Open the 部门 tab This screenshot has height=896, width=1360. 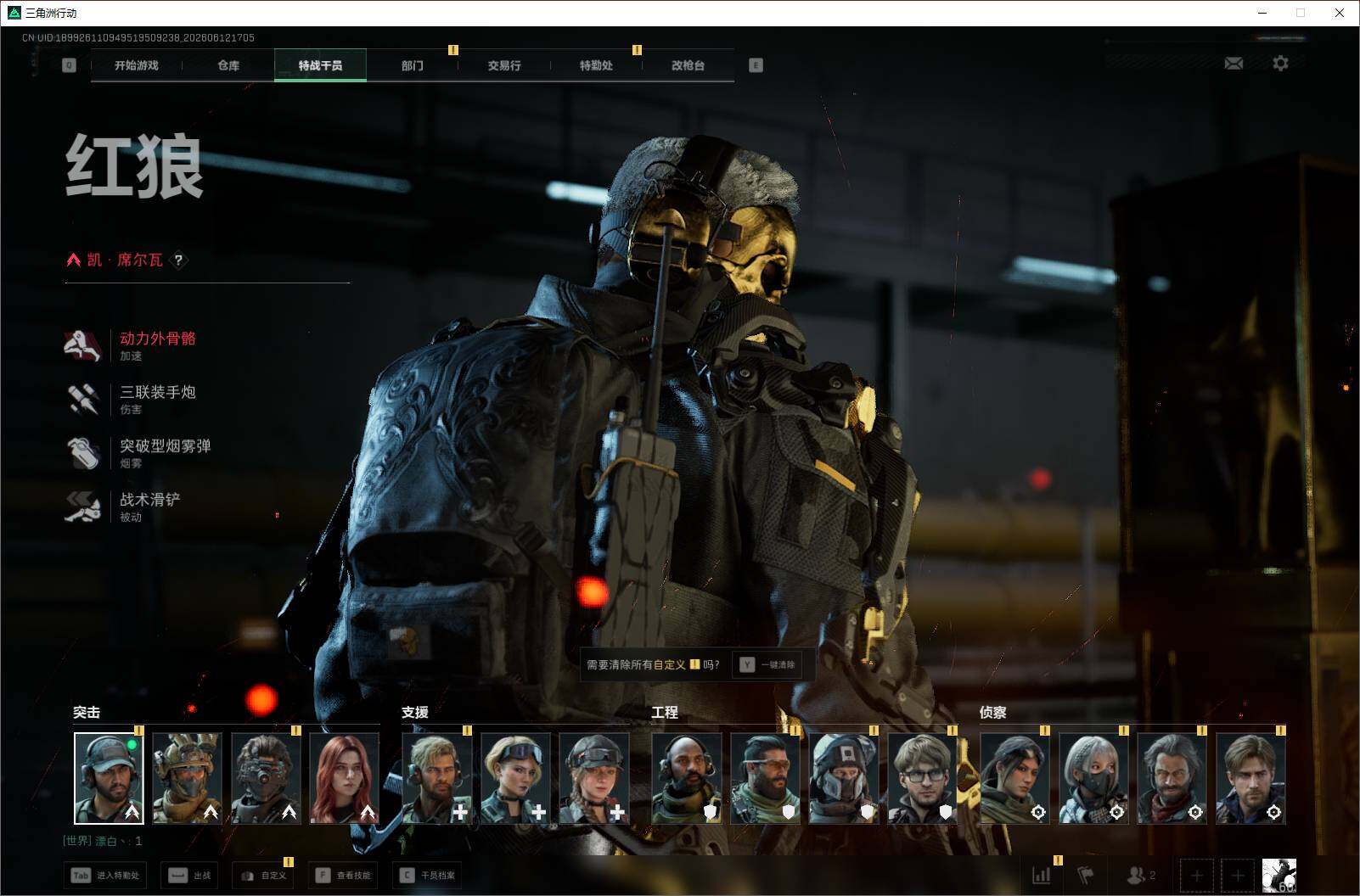point(413,65)
